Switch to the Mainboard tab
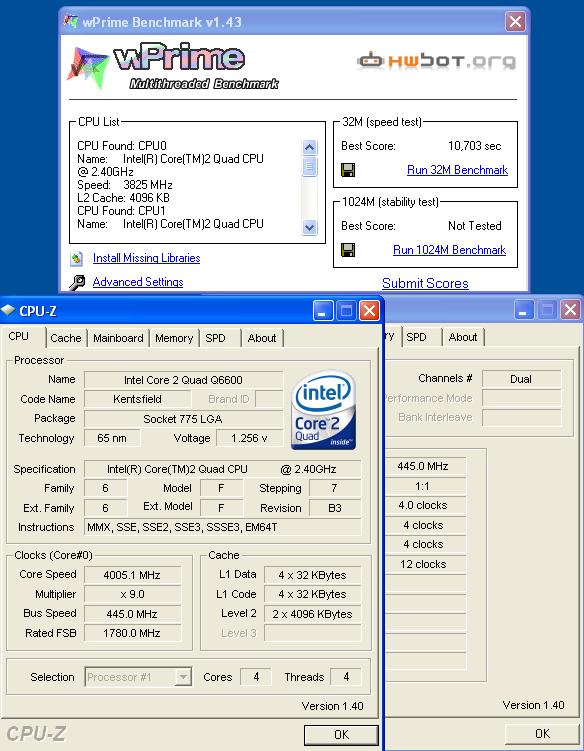This screenshot has height=751, width=584. pos(118,338)
